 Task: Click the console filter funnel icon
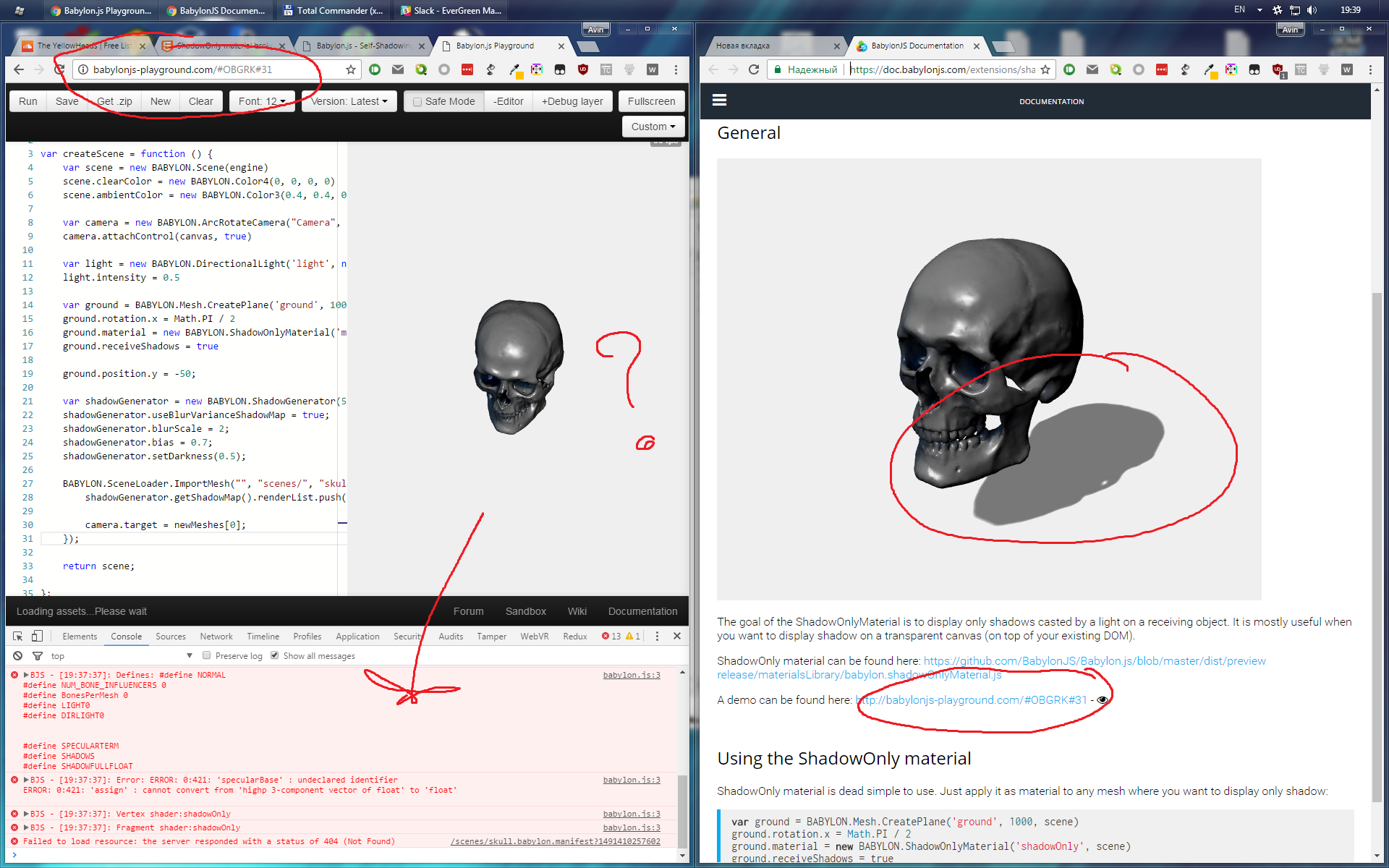click(x=38, y=656)
